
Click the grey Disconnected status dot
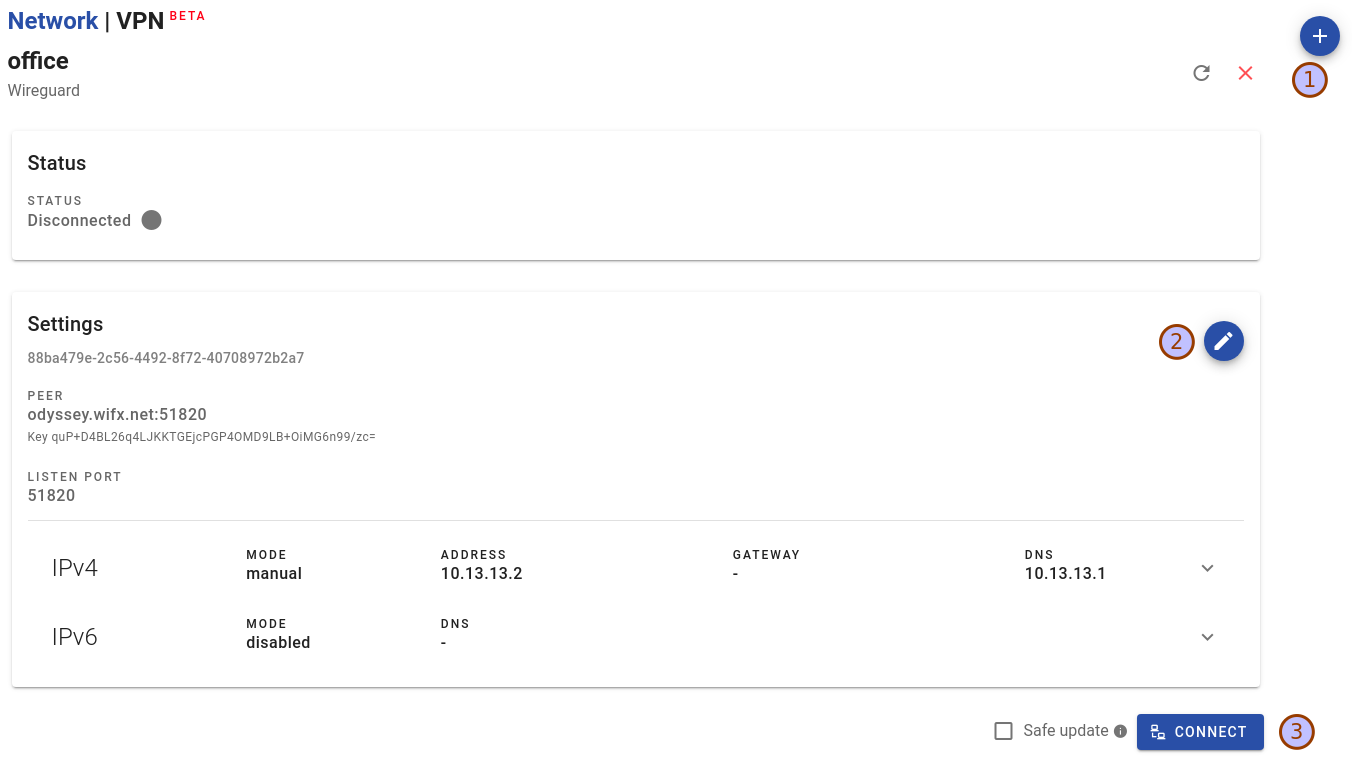coord(151,220)
